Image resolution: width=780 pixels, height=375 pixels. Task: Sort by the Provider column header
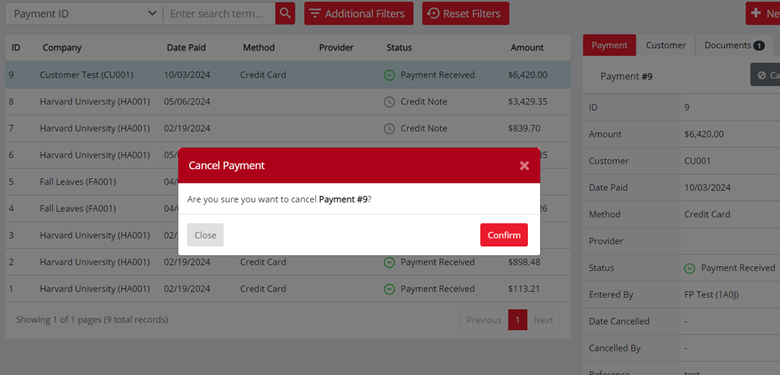coord(336,48)
